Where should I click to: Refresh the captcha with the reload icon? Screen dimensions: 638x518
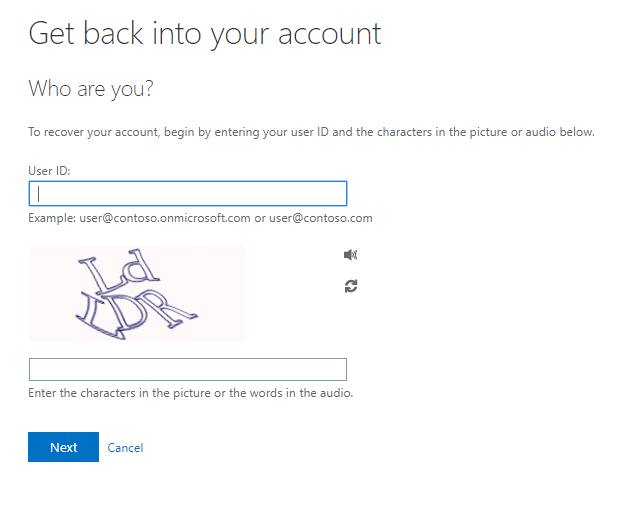(350, 286)
